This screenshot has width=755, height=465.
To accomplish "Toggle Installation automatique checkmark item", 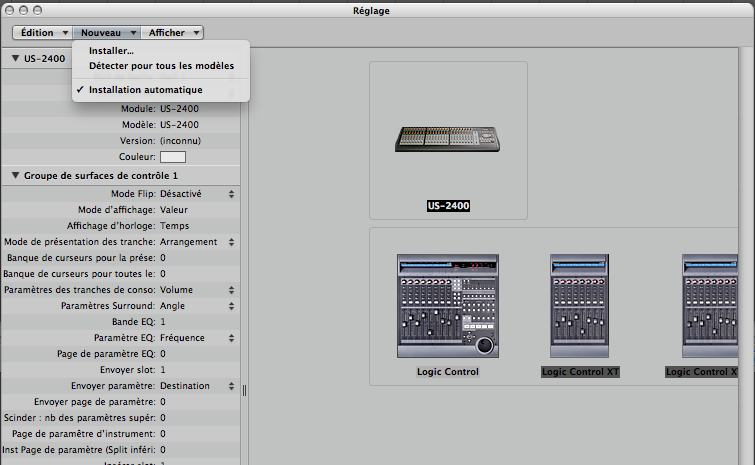I will point(145,90).
